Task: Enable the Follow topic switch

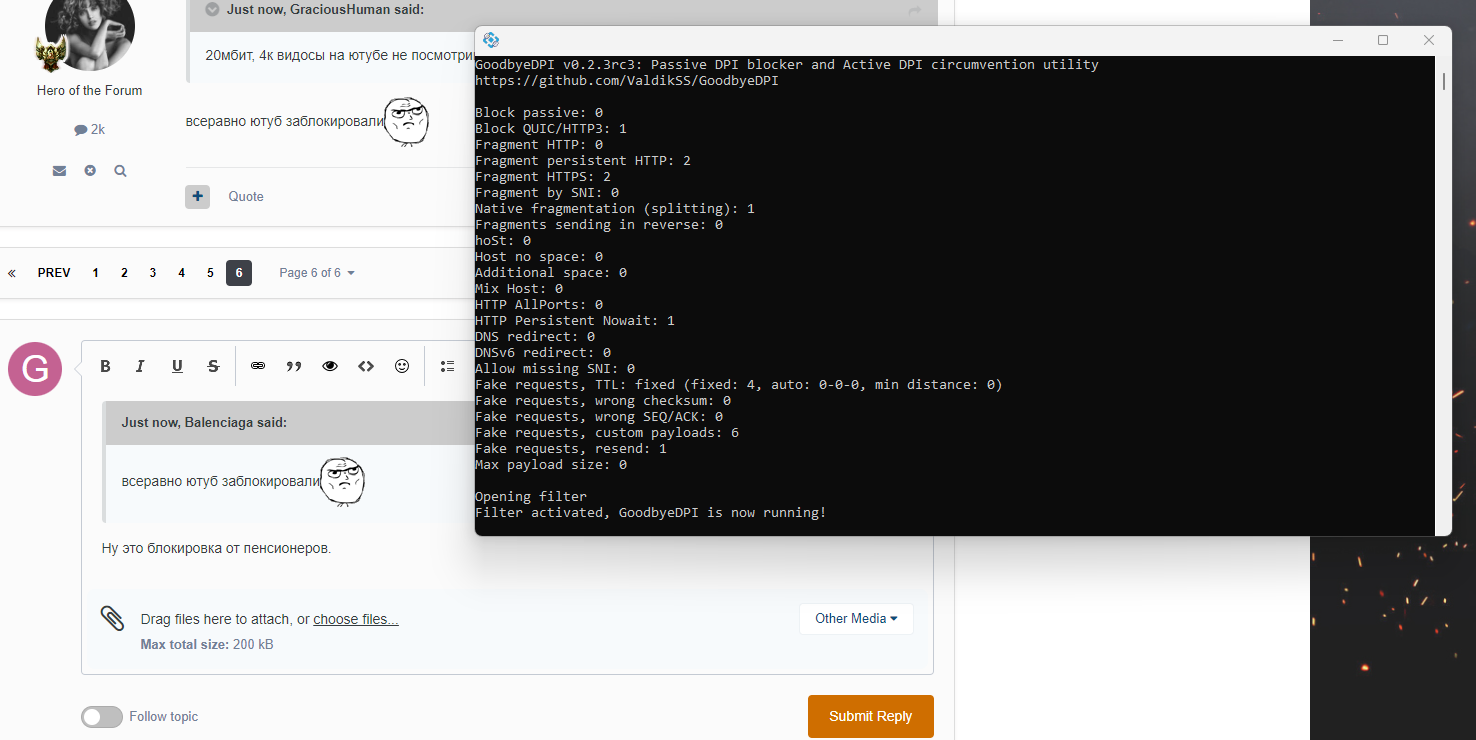Action: pyautogui.click(x=102, y=717)
